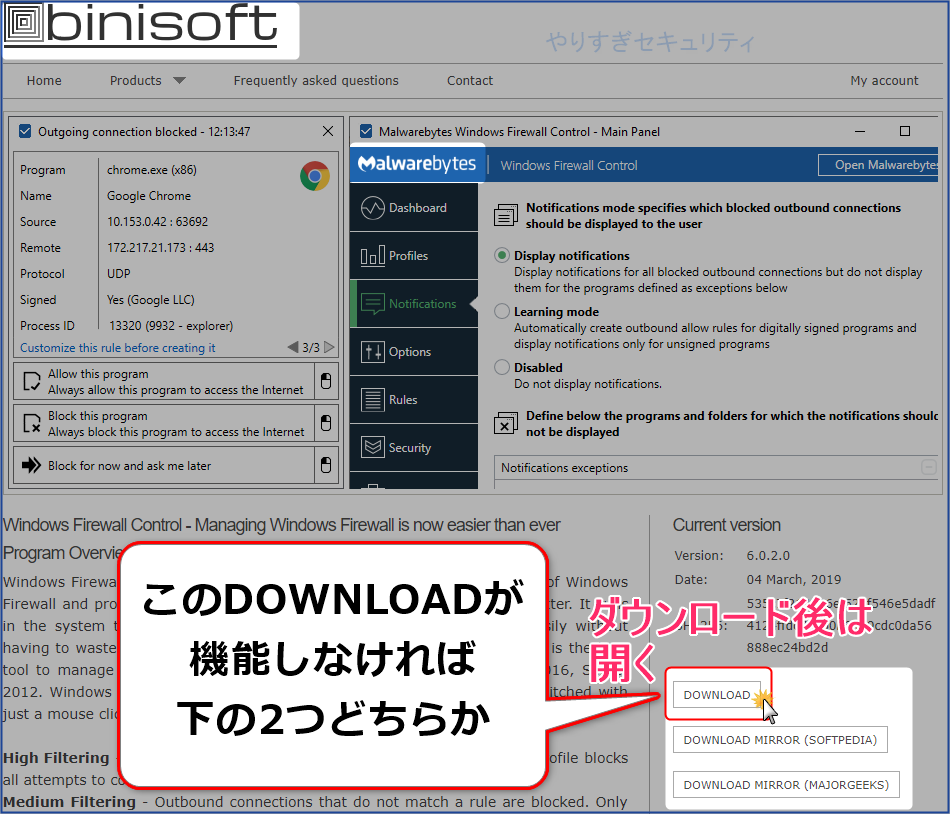Click the notification exclusions X-window icon

click(x=506, y=423)
